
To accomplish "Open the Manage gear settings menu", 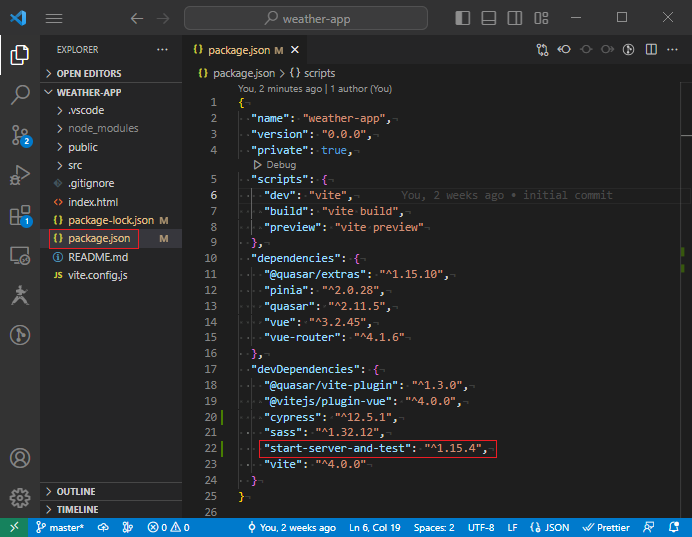I will tap(20, 498).
